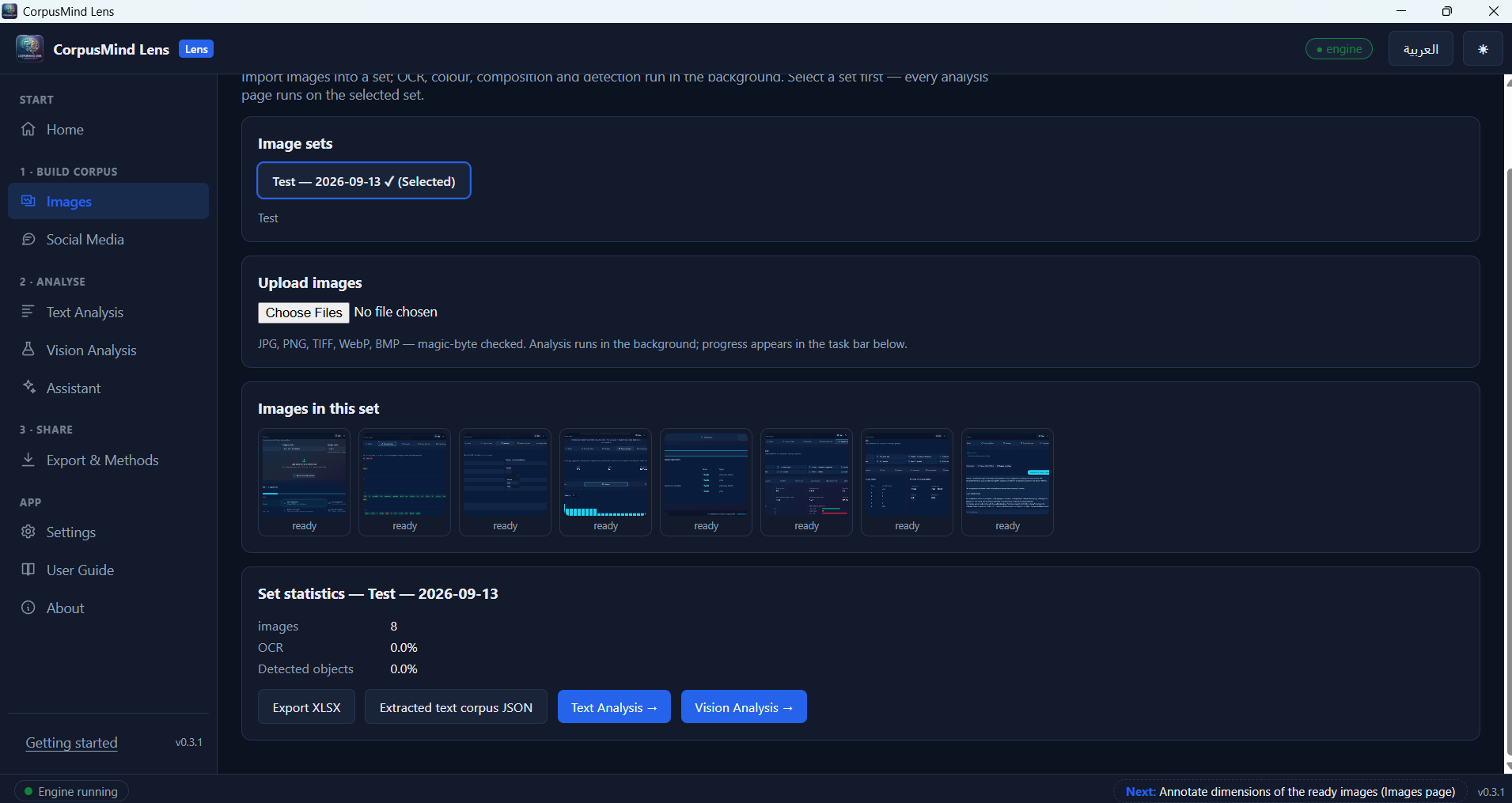Click the Image sets heading
The image size is (1512, 803).
(295, 143)
